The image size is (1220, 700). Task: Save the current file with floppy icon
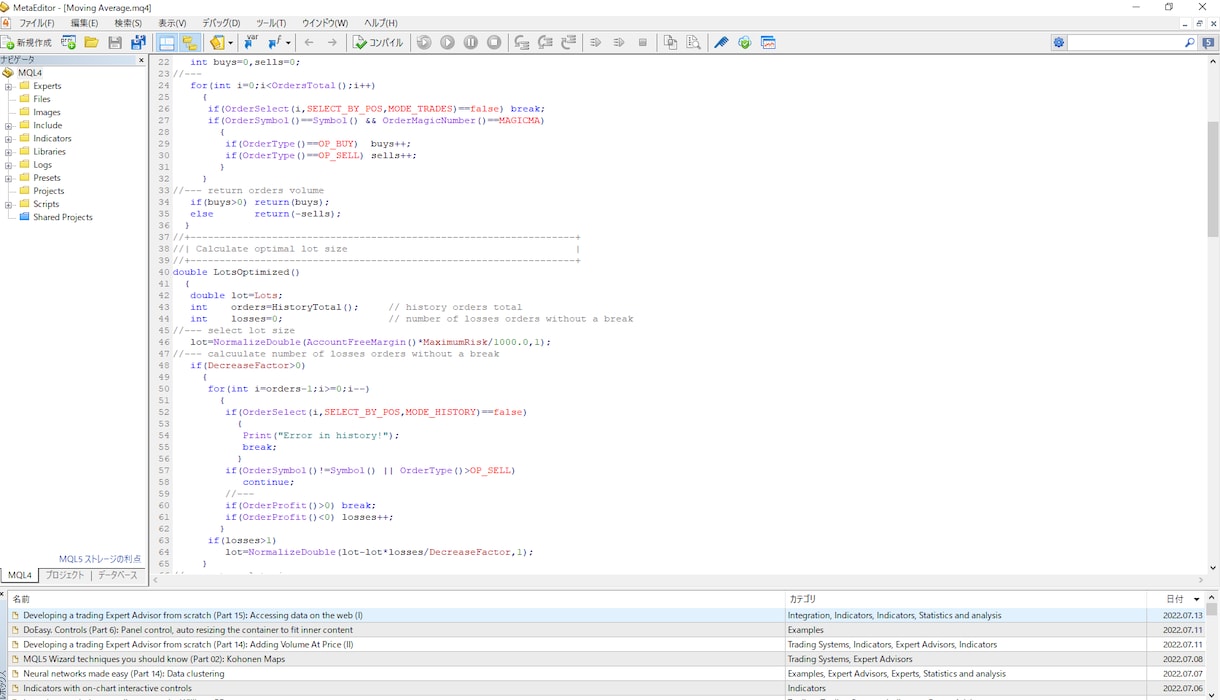pyautogui.click(x=115, y=43)
